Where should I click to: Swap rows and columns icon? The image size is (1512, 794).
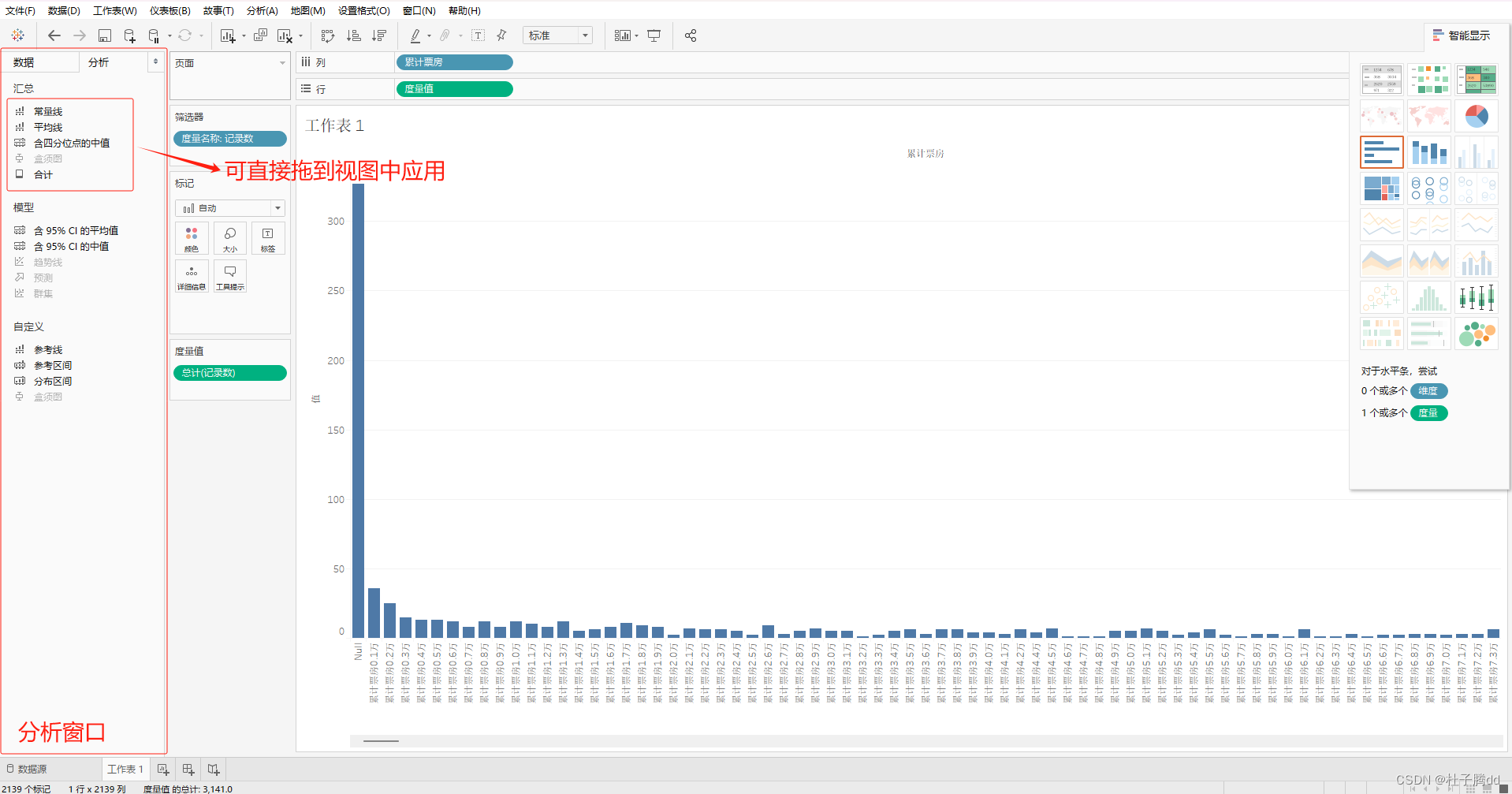pyautogui.click(x=328, y=35)
